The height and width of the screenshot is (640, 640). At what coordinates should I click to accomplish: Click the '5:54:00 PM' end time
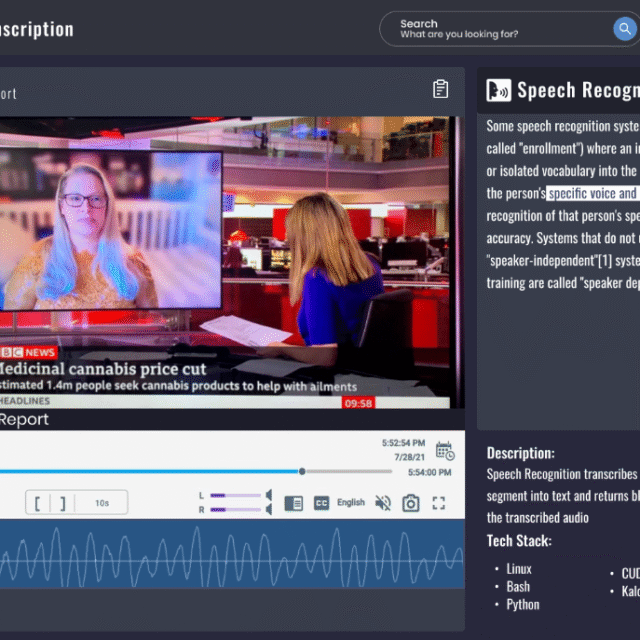[429, 472]
